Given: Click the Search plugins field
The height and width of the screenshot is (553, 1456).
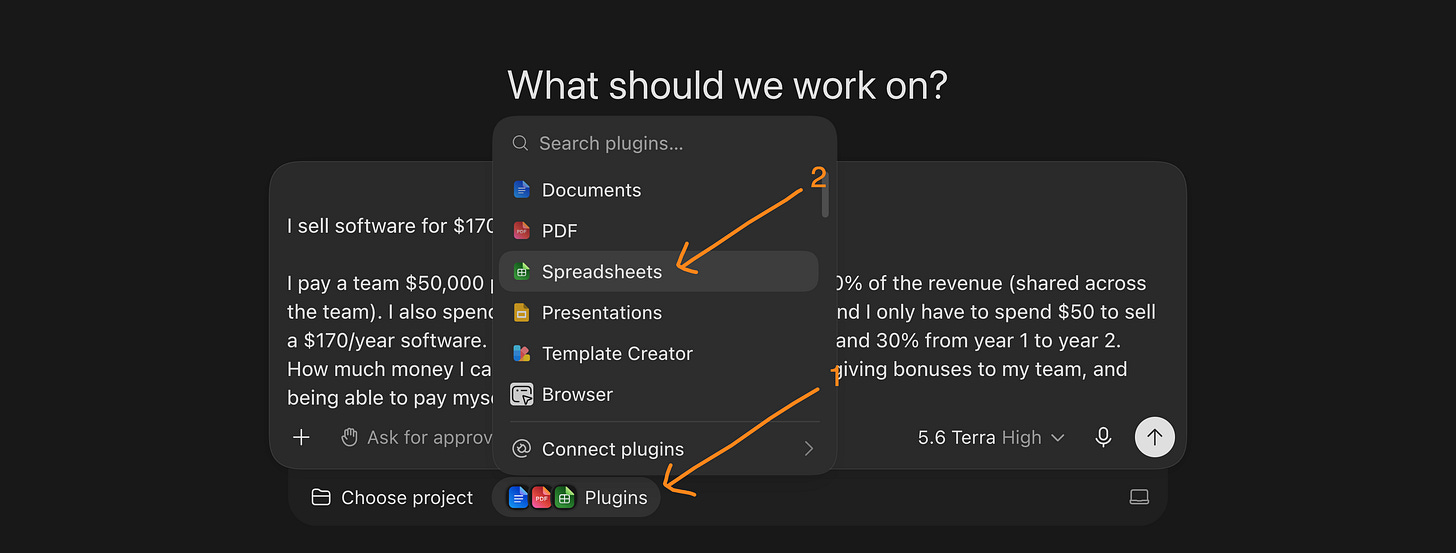Looking at the screenshot, I should click(665, 143).
